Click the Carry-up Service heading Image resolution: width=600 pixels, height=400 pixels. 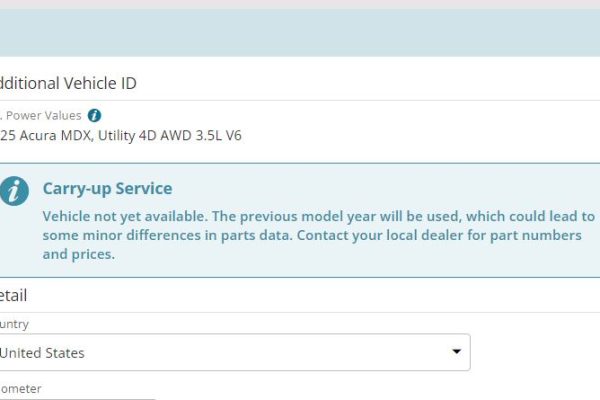pyautogui.click(x=107, y=188)
